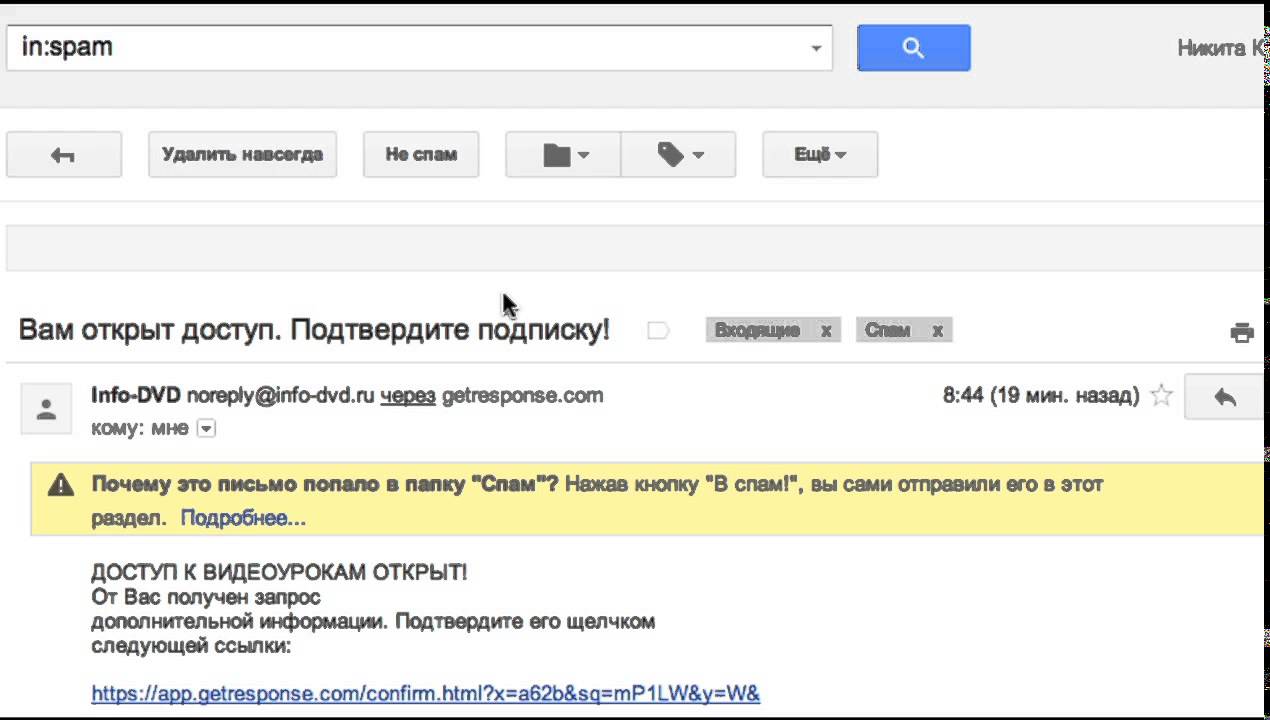Click "Удалить навсегда" button
Viewport: 1270px width, 720px height.
tap(242, 155)
